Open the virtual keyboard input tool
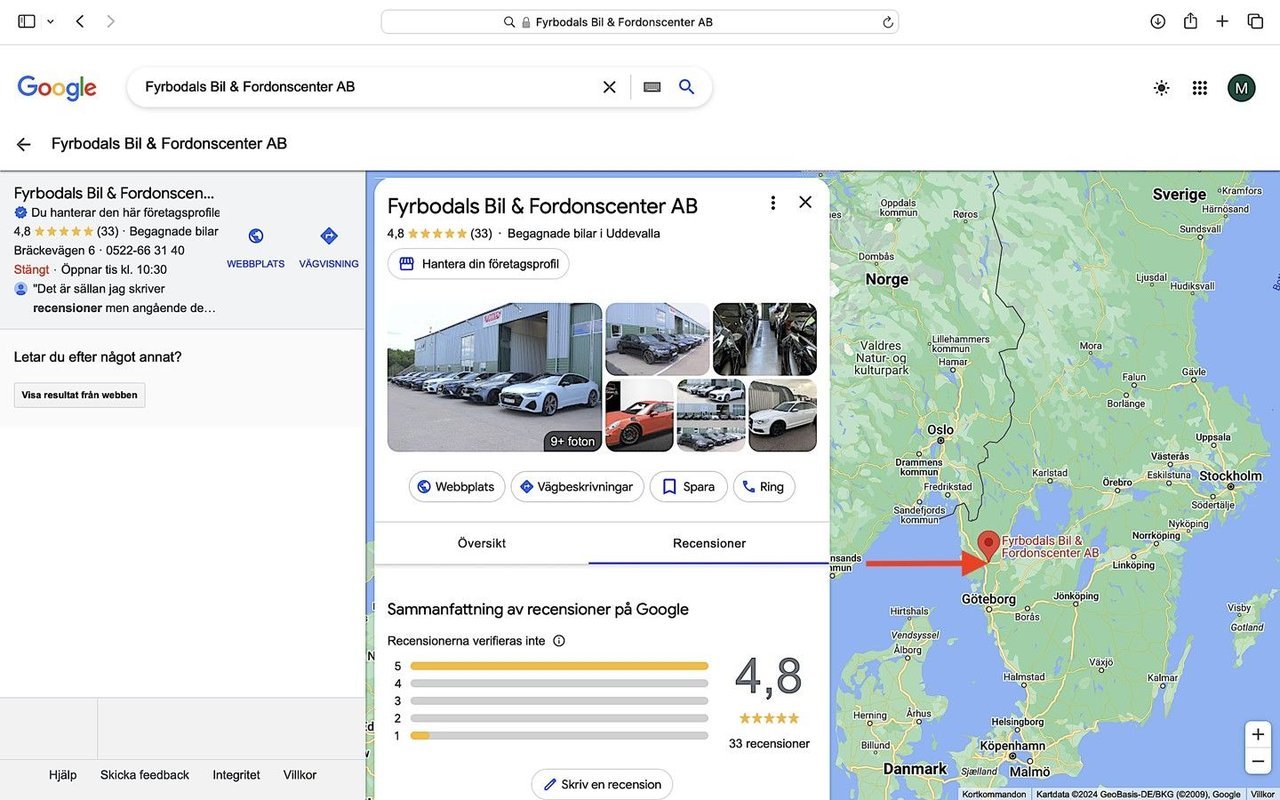Image resolution: width=1280 pixels, height=800 pixels. pos(652,87)
